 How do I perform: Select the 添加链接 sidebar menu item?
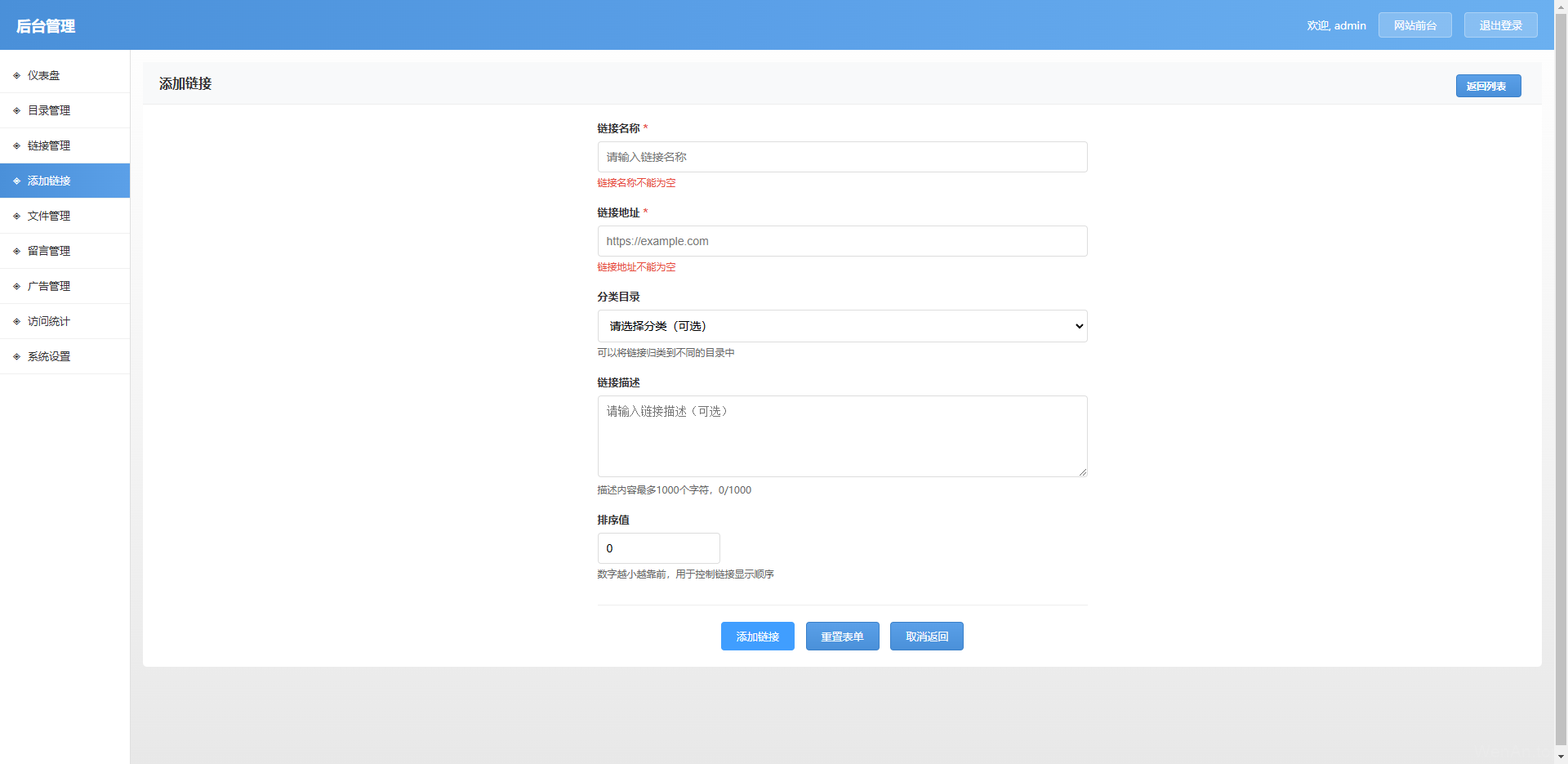(49, 181)
